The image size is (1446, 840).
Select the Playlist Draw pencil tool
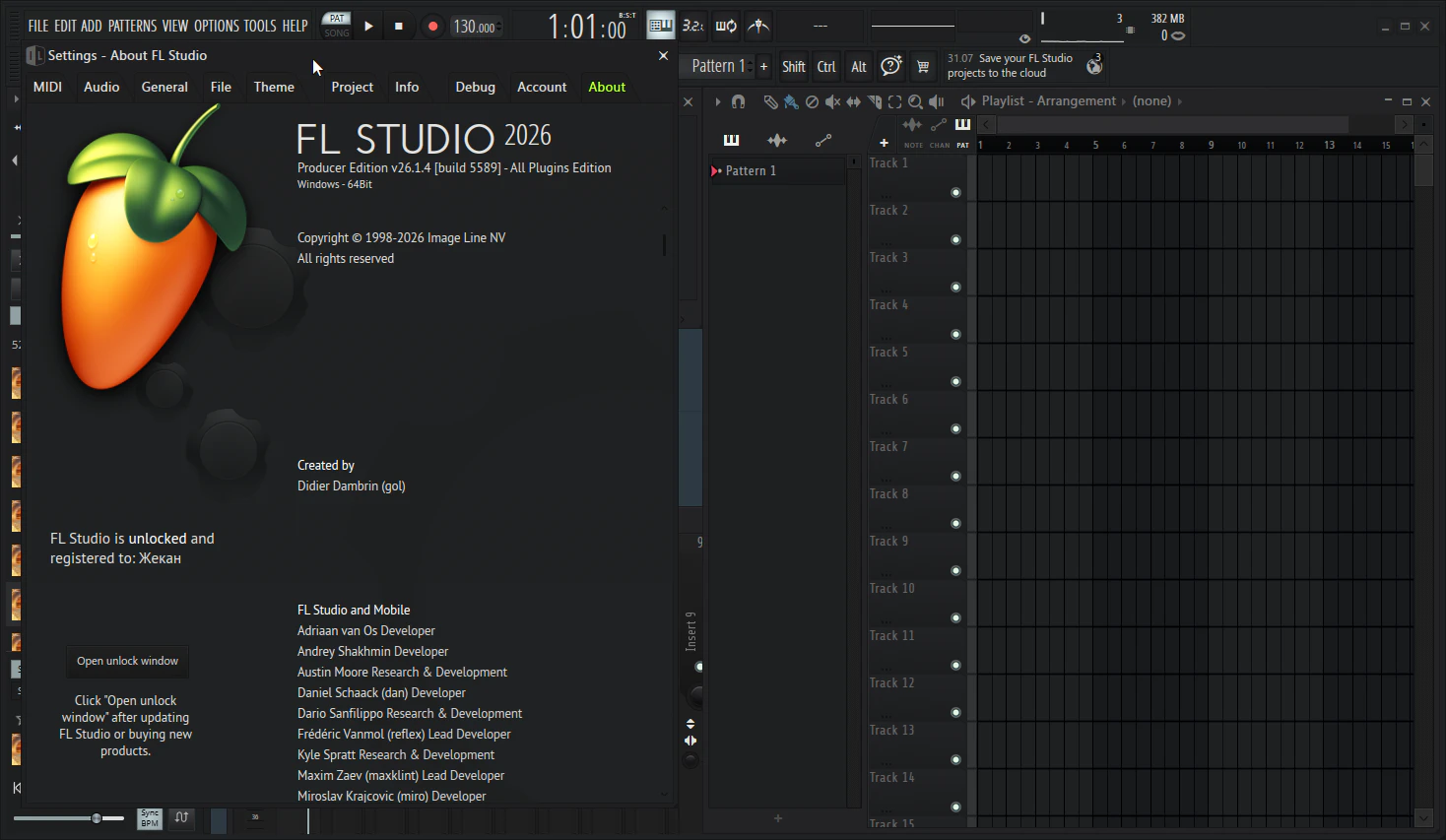(x=770, y=101)
